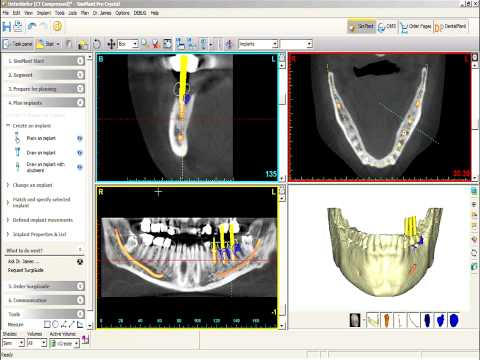Toggle the Task pane button
This screenshot has height=360, width=480.
[18, 44]
